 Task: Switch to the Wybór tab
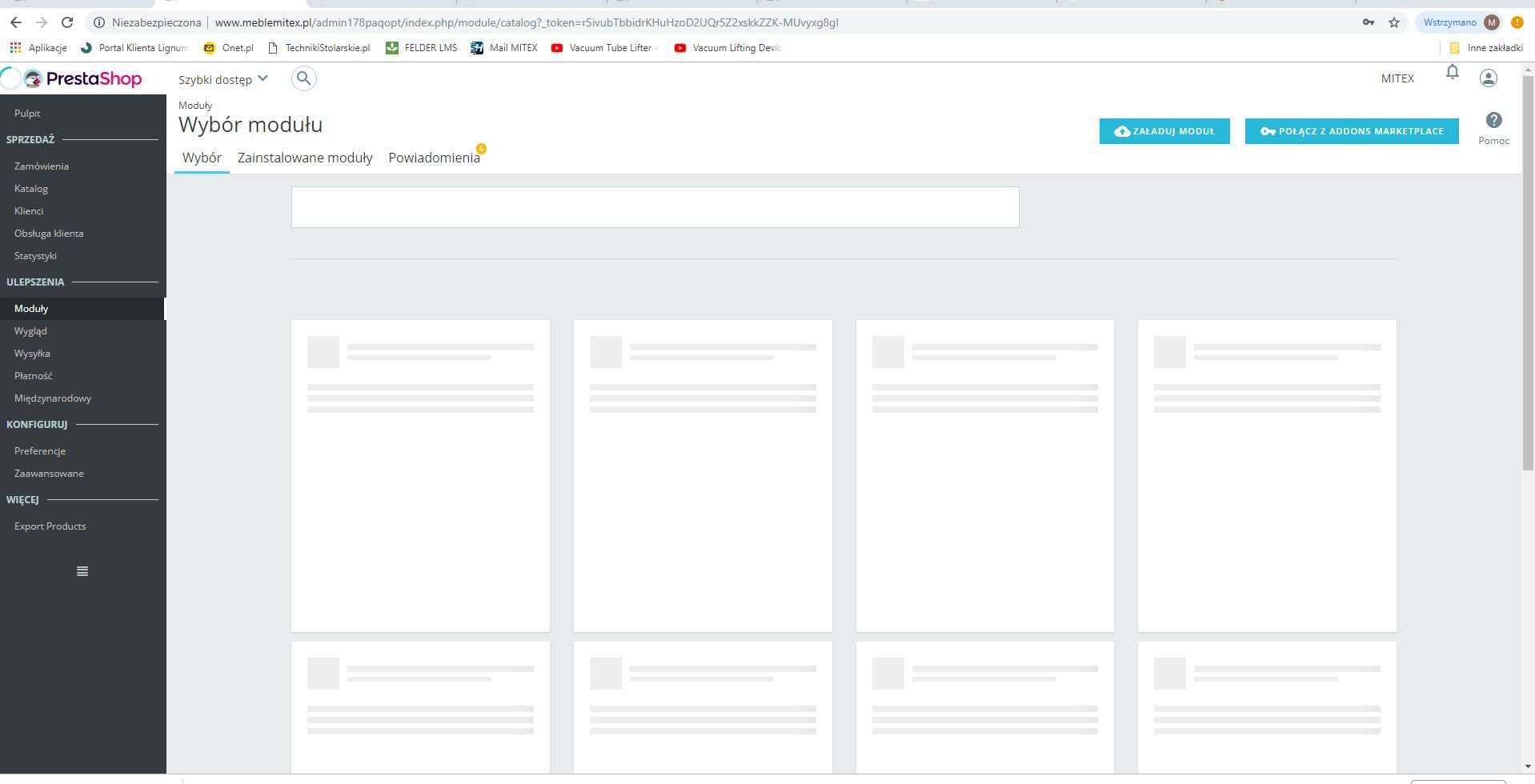(x=202, y=158)
